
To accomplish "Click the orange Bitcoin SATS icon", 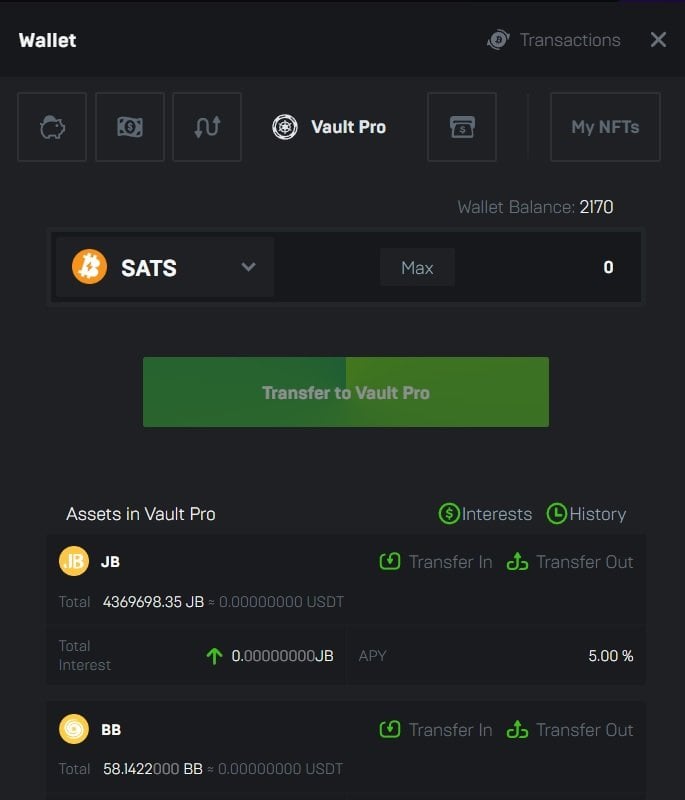I will pos(90,267).
